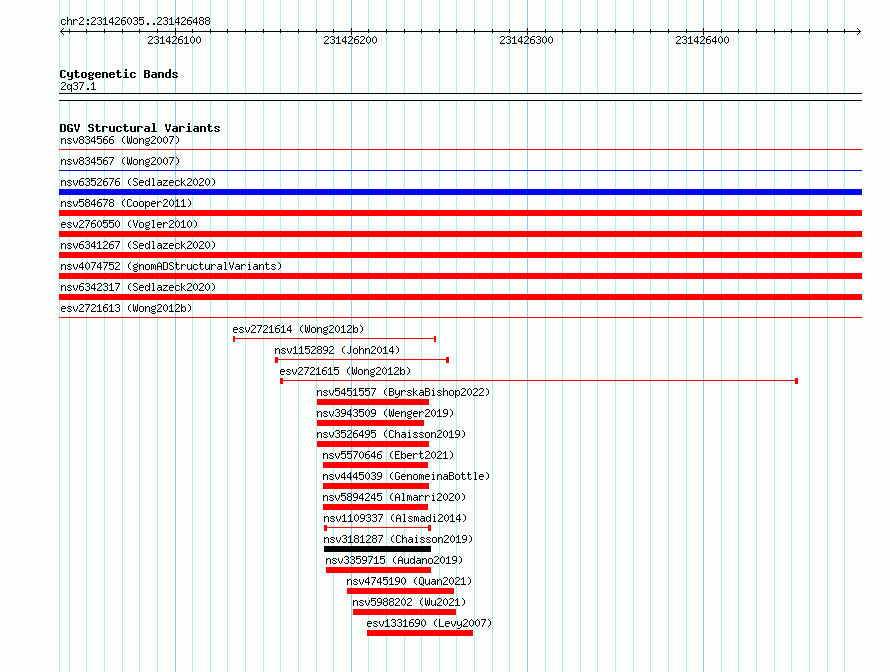Click the nsv6342317 (Sedlazeck2020) label
The height and width of the screenshot is (672, 890).
pyautogui.click(x=138, y=287)
